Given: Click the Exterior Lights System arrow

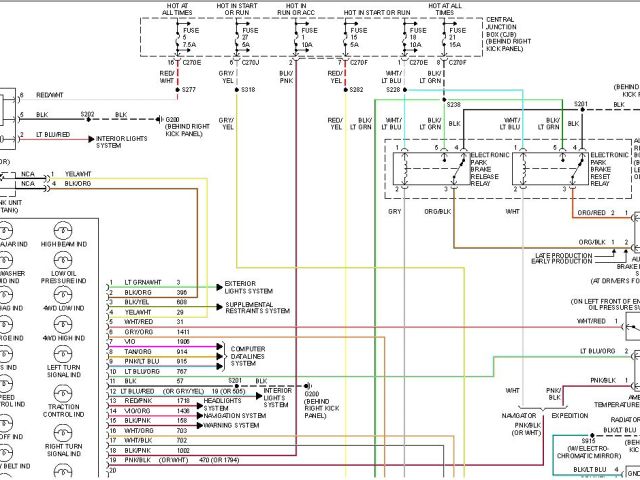Looking at the screenshot, I should pyautogui.click(x=220, y=287).
